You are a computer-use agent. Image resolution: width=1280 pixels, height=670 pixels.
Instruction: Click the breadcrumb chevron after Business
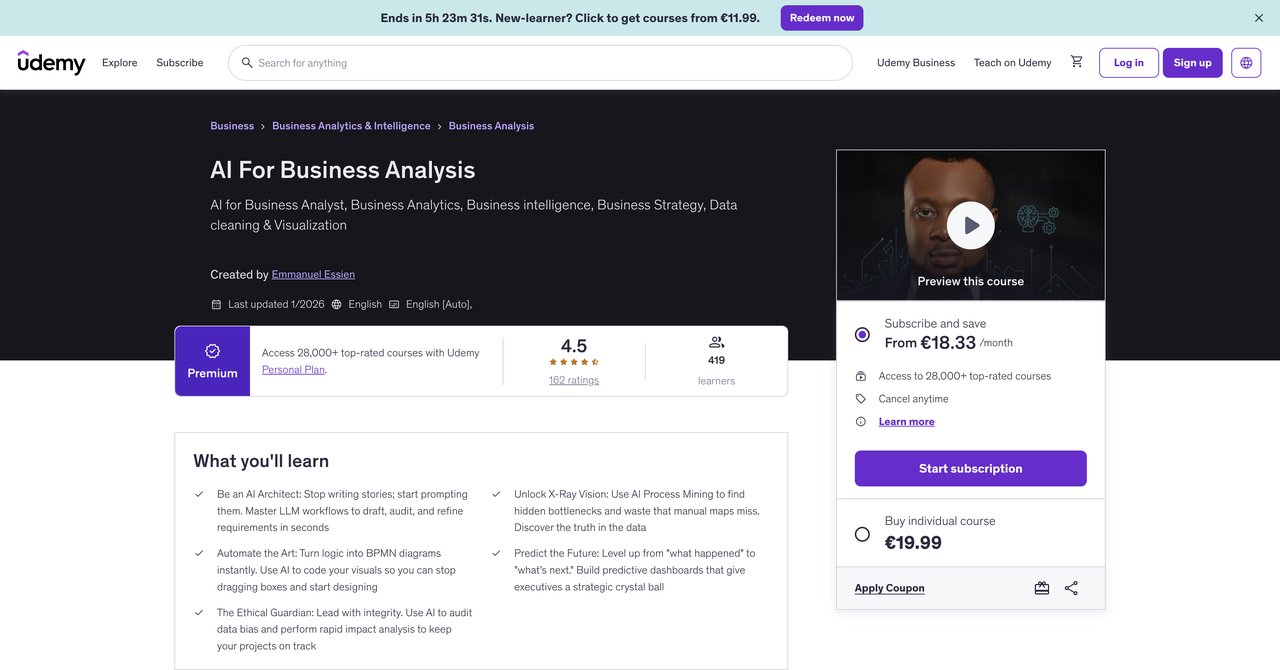coord(263,126)
